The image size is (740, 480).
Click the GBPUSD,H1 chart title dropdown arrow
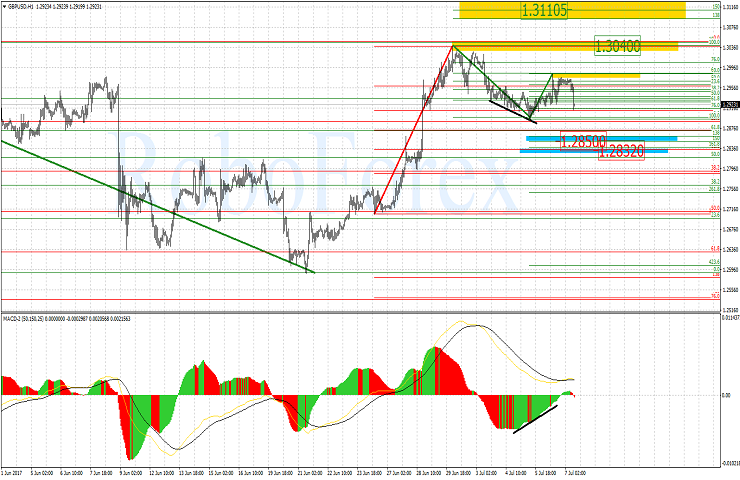pyautogui.click(x=5, y=5)
